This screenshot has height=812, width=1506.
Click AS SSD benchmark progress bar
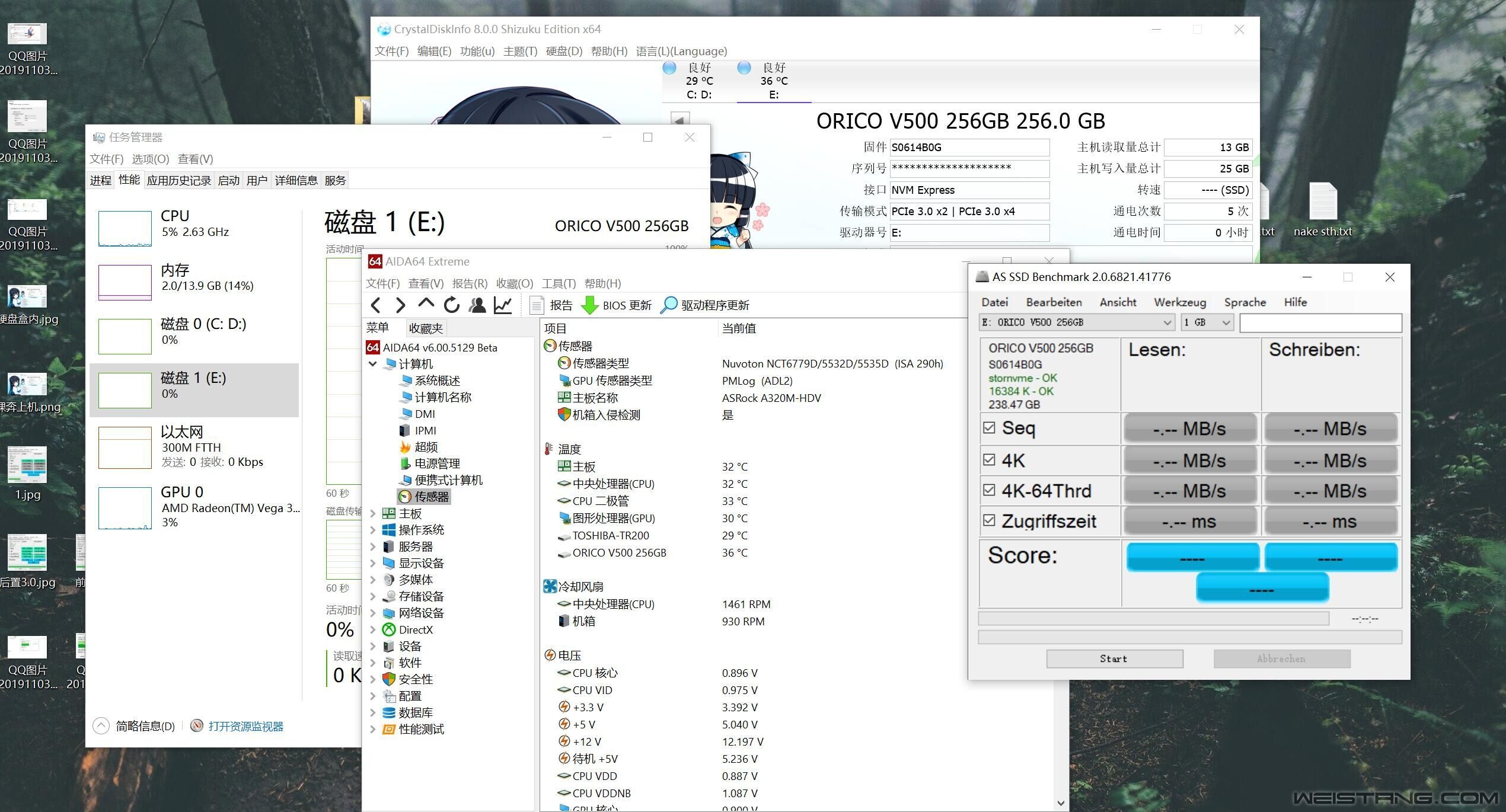click(1153, 619)
